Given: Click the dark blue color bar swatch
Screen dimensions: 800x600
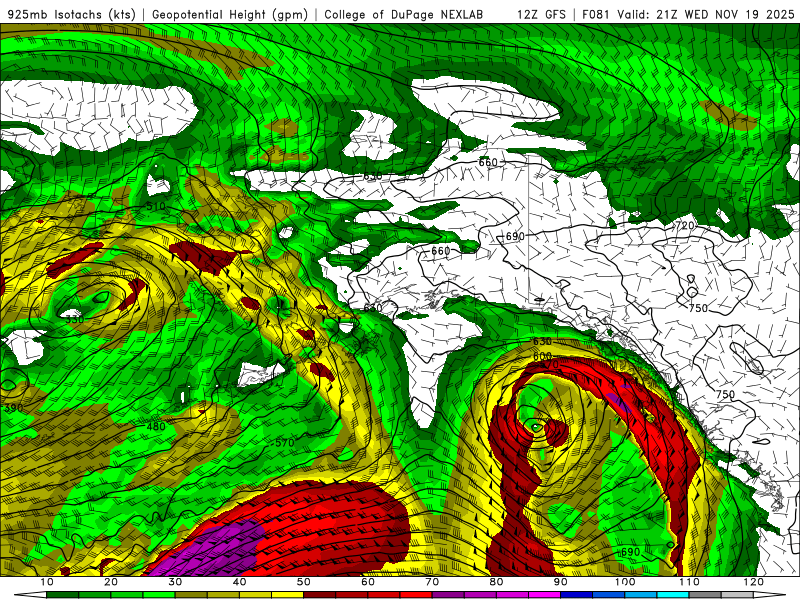Looking at the screenshot, I should pos(577,595).
